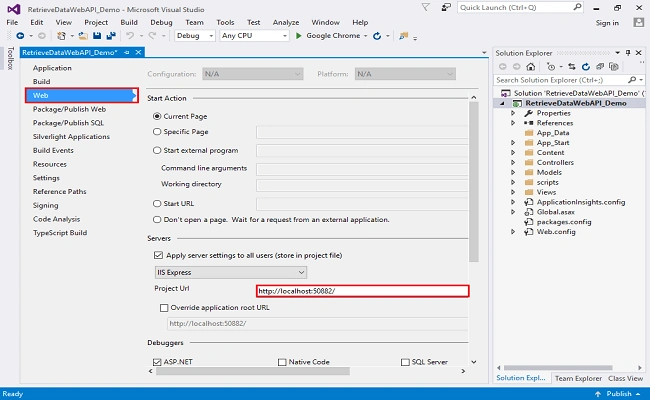Screen dimensions: 650x400
Task: Open the File menu
Action: [12, 22]
